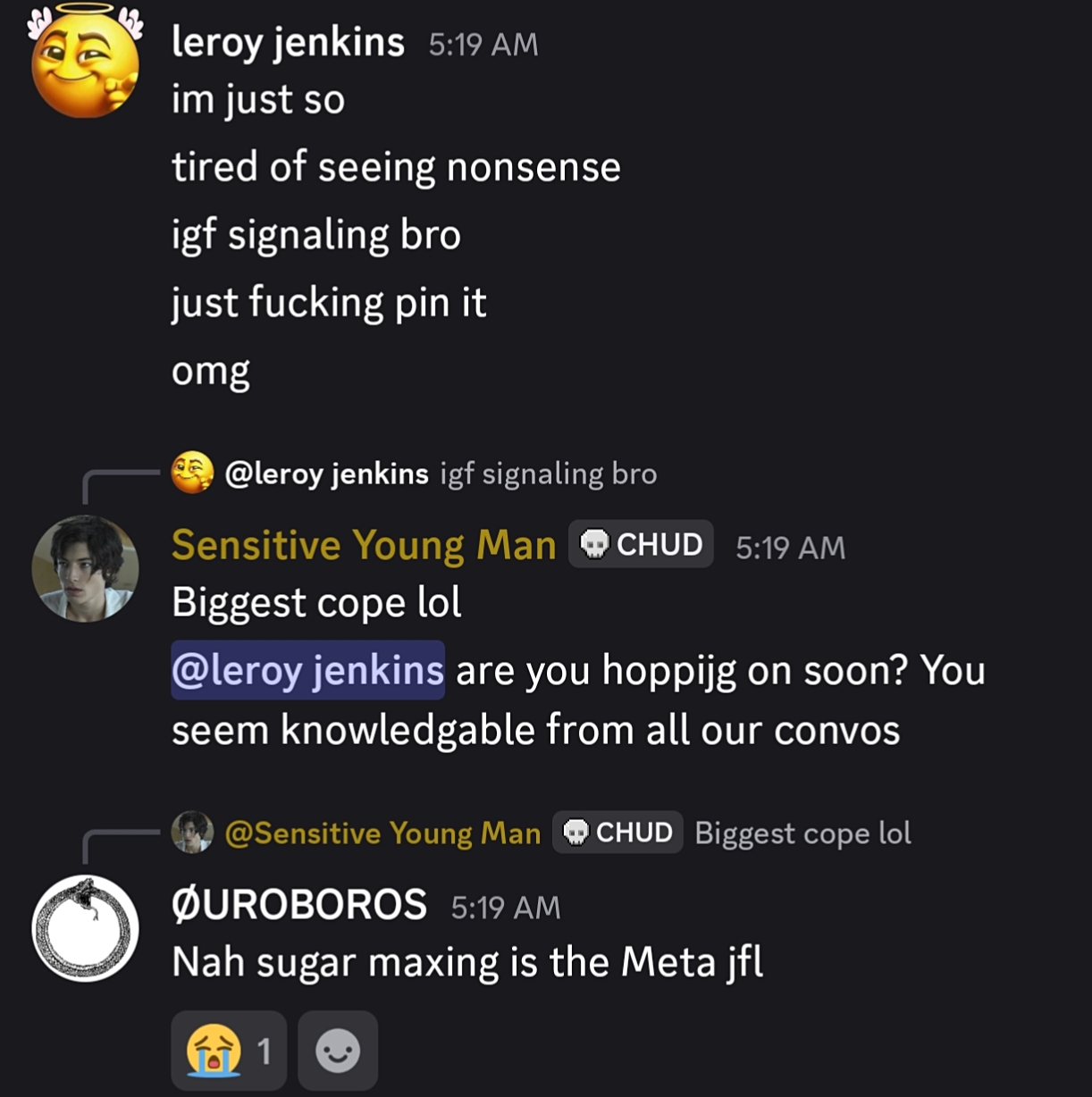The width and height of the screenshot is (1092, 1097).
Task: Jump to replied message 'igf signaling bro'
Action: pyautogui.click(x=549, y=473)
